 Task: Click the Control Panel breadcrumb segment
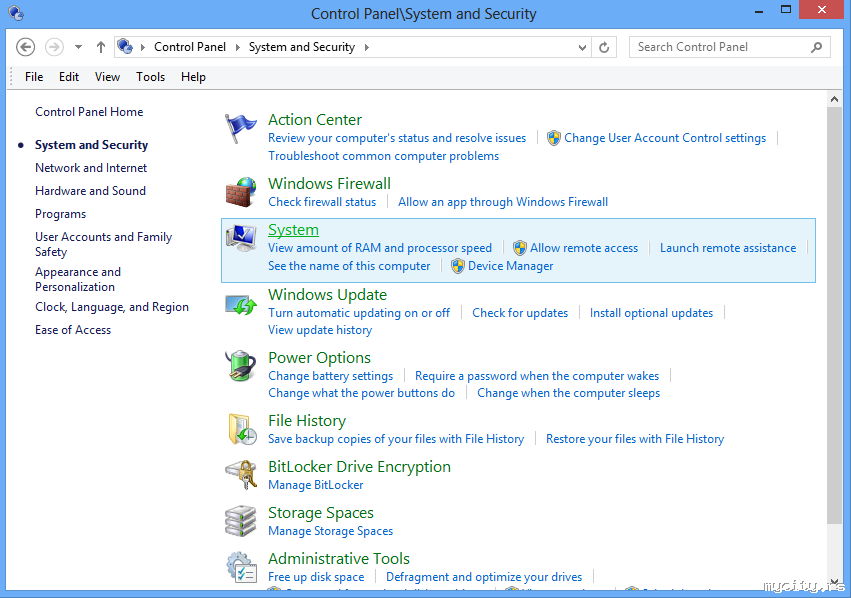coord(190,47)
